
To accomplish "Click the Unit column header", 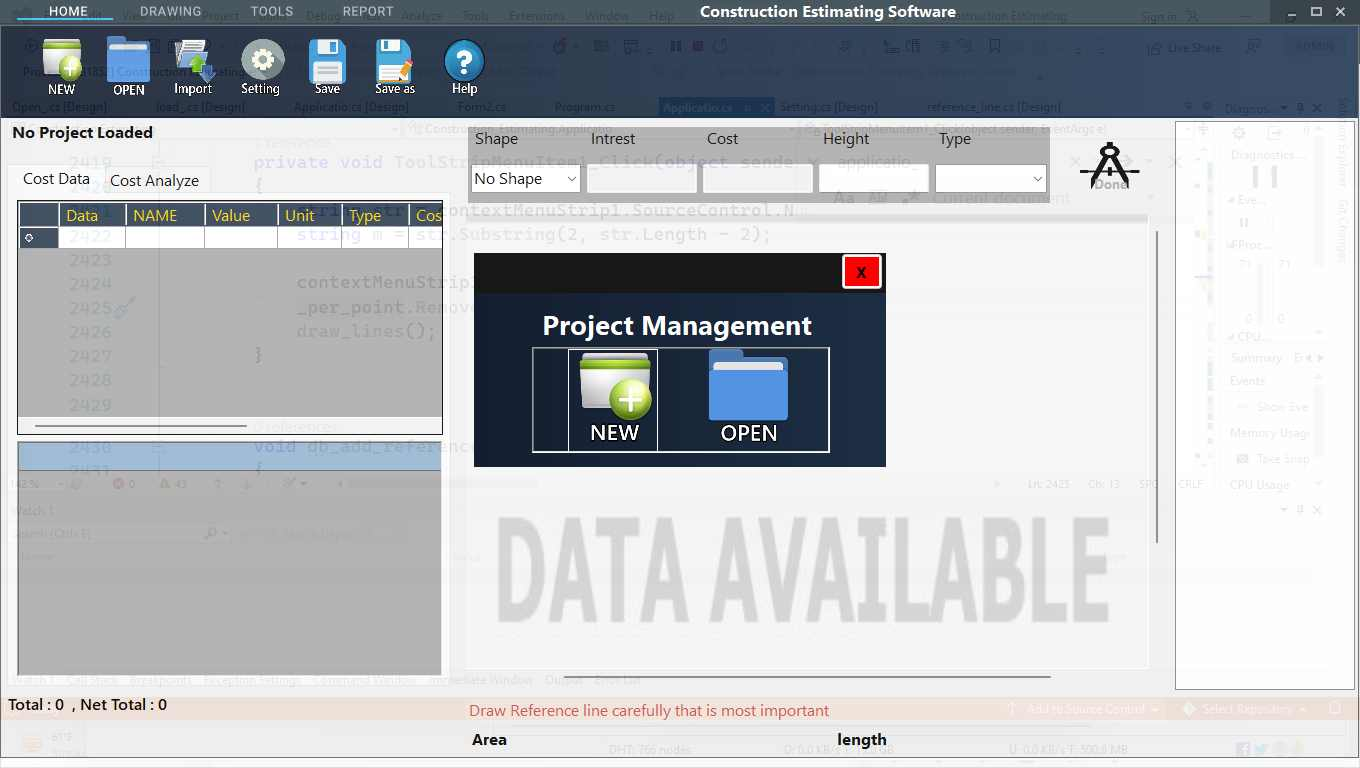I will tap(310, 215).
